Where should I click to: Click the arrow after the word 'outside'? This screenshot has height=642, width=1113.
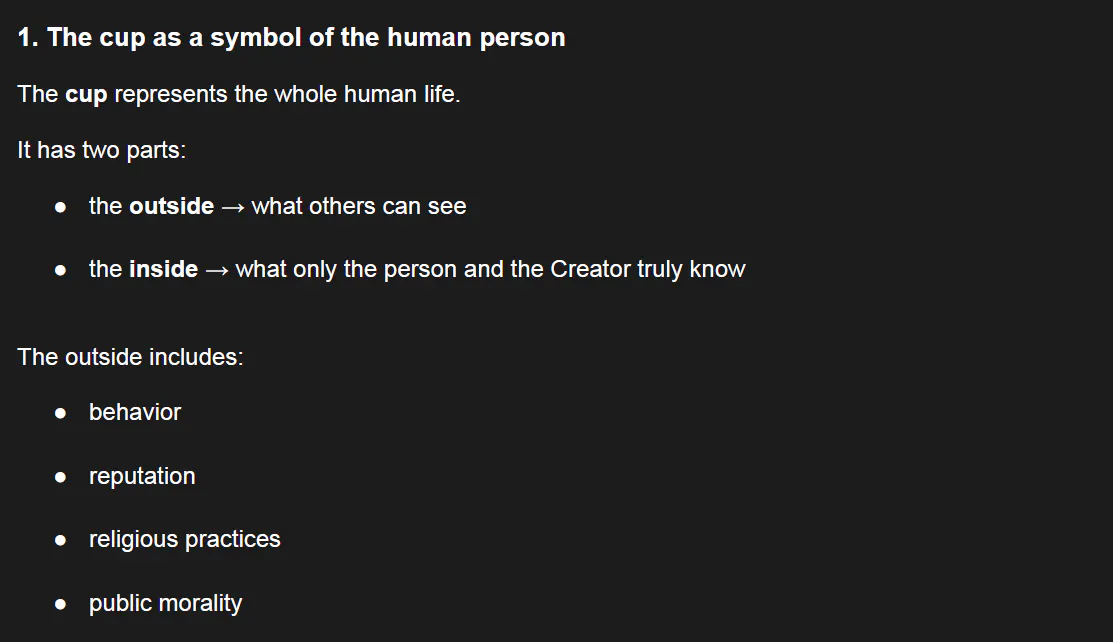pos(233,207)
